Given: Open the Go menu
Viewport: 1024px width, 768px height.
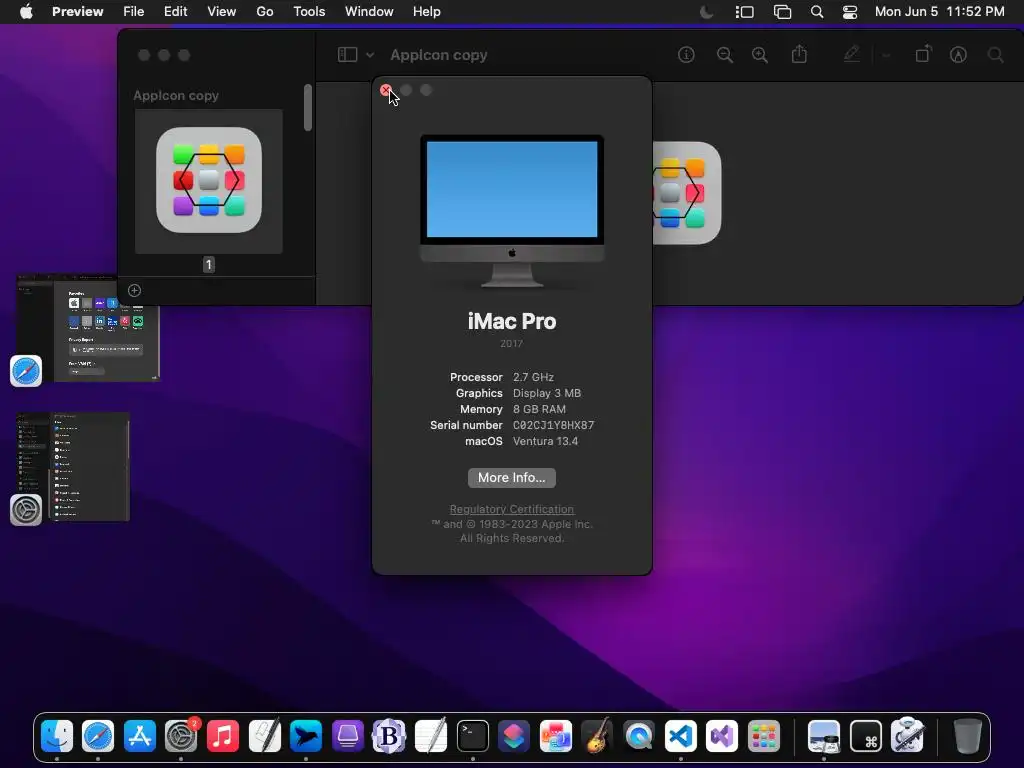Looking at the screenshot, I should coord(264,12).
